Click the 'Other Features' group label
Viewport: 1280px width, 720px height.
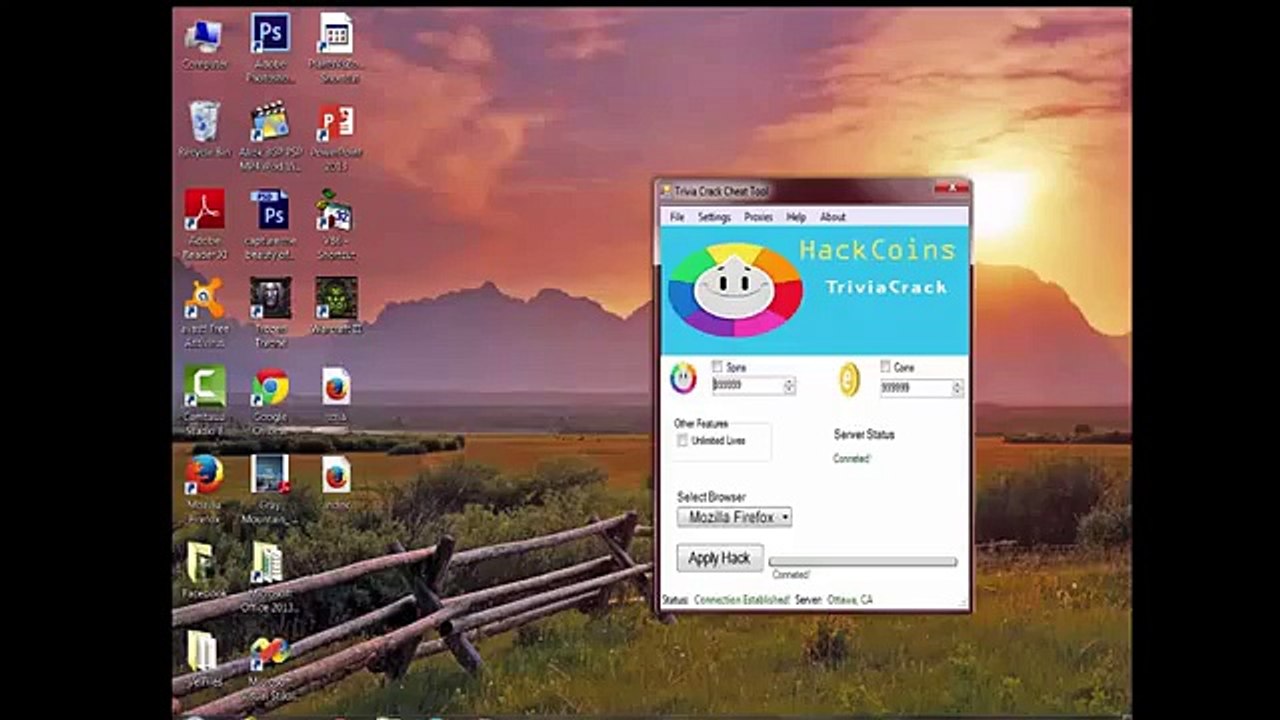pos(701,424)
